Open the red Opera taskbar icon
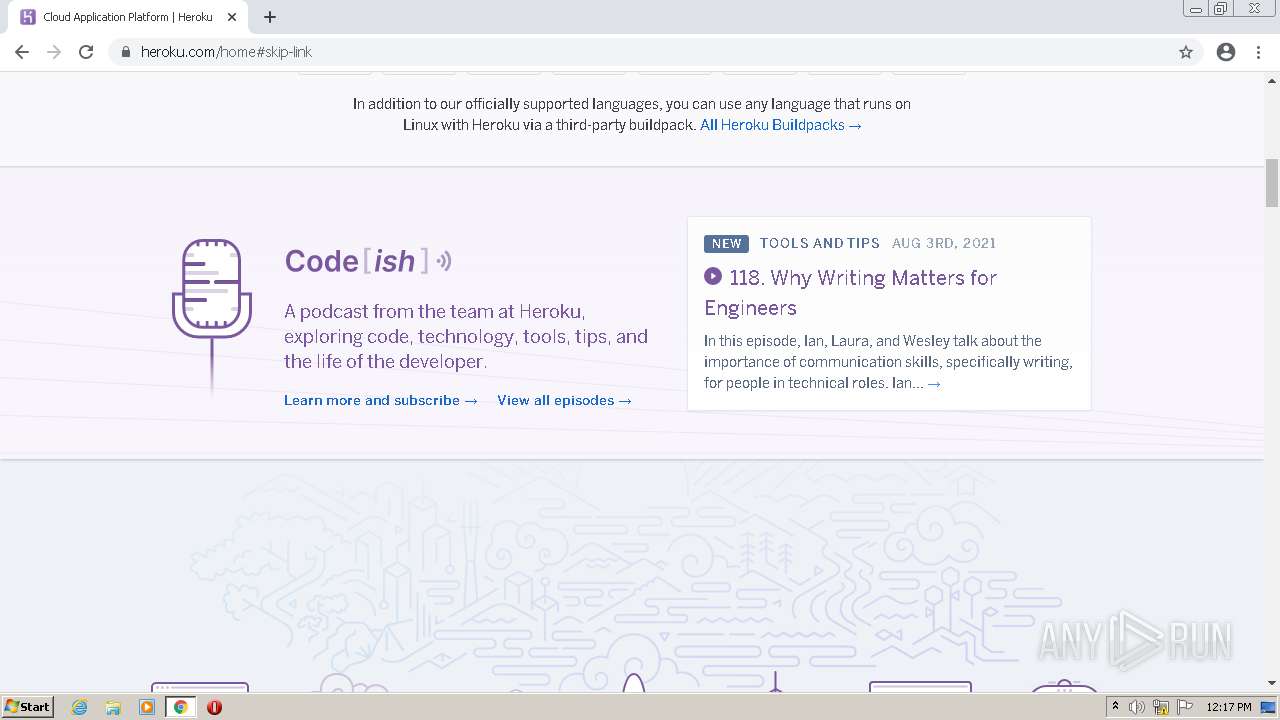This screenshot has height=720, width=1280. coord(214,707)
